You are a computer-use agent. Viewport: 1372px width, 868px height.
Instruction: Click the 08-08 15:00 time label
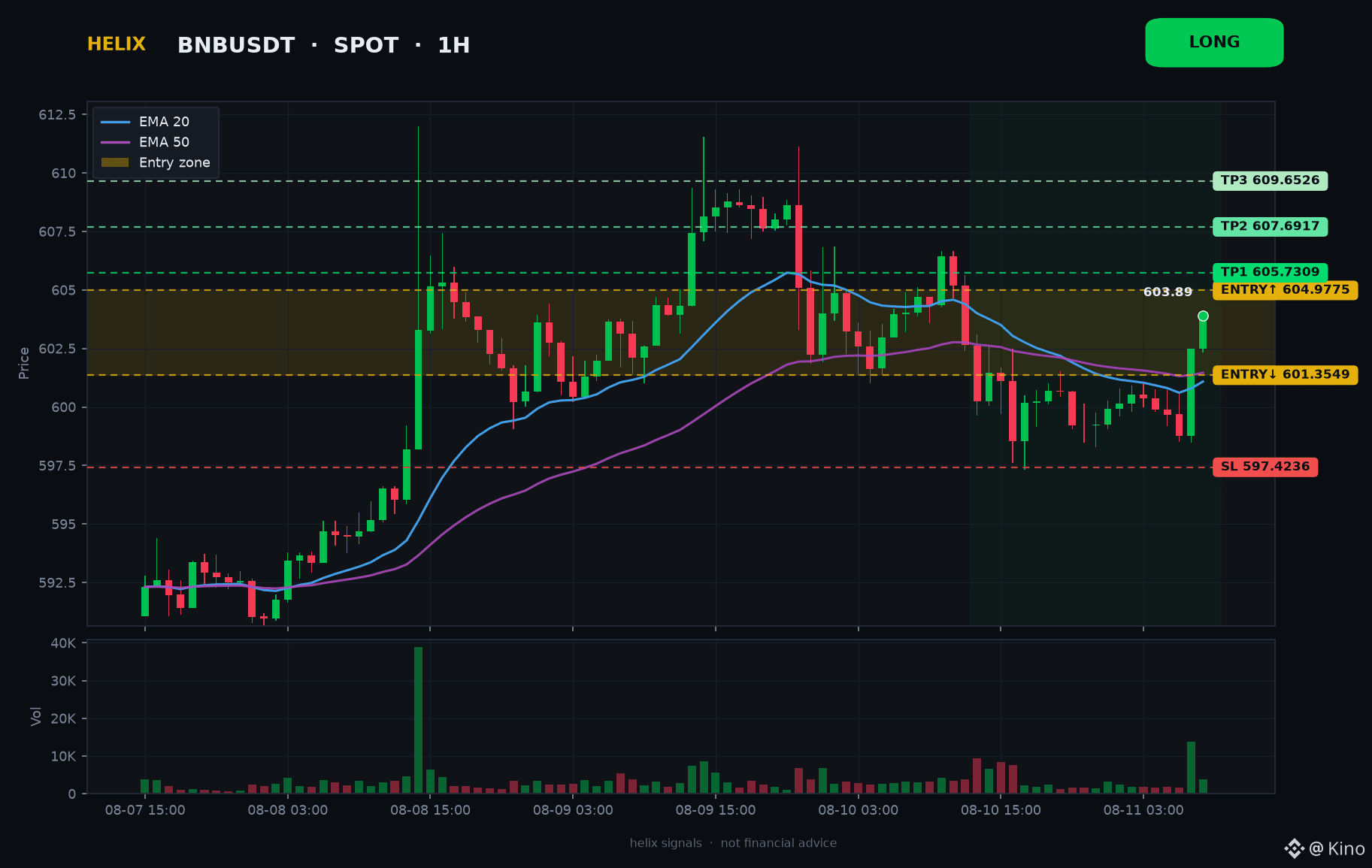[x=430, y=810]
